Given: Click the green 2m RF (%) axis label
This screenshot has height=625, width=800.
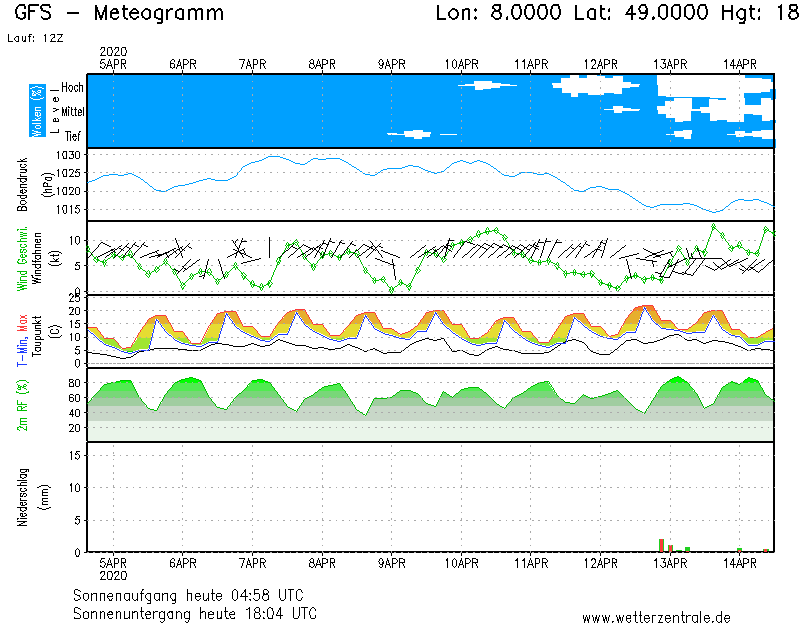Looking at the screenshot, I should point(22,405).
